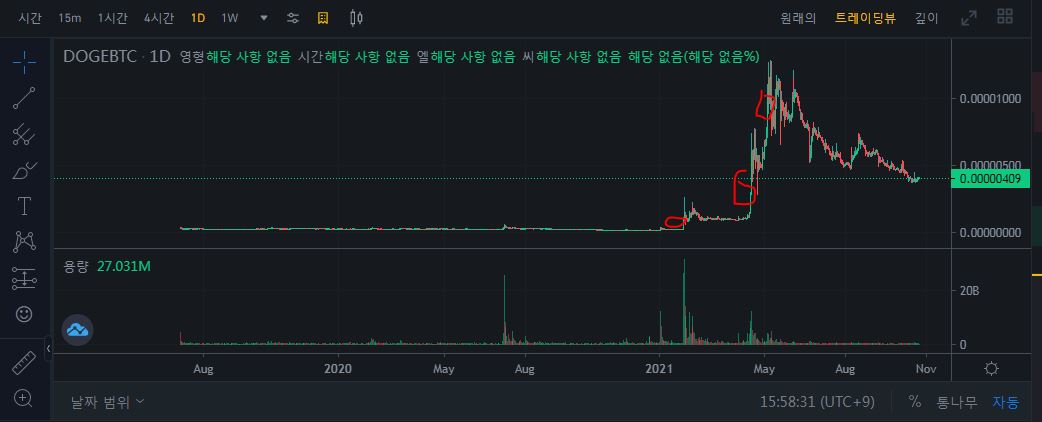The height and width of the screenshot is (422, 1042).
Task: Toggle 자동 auto scale
Action: click(1005, 402)
